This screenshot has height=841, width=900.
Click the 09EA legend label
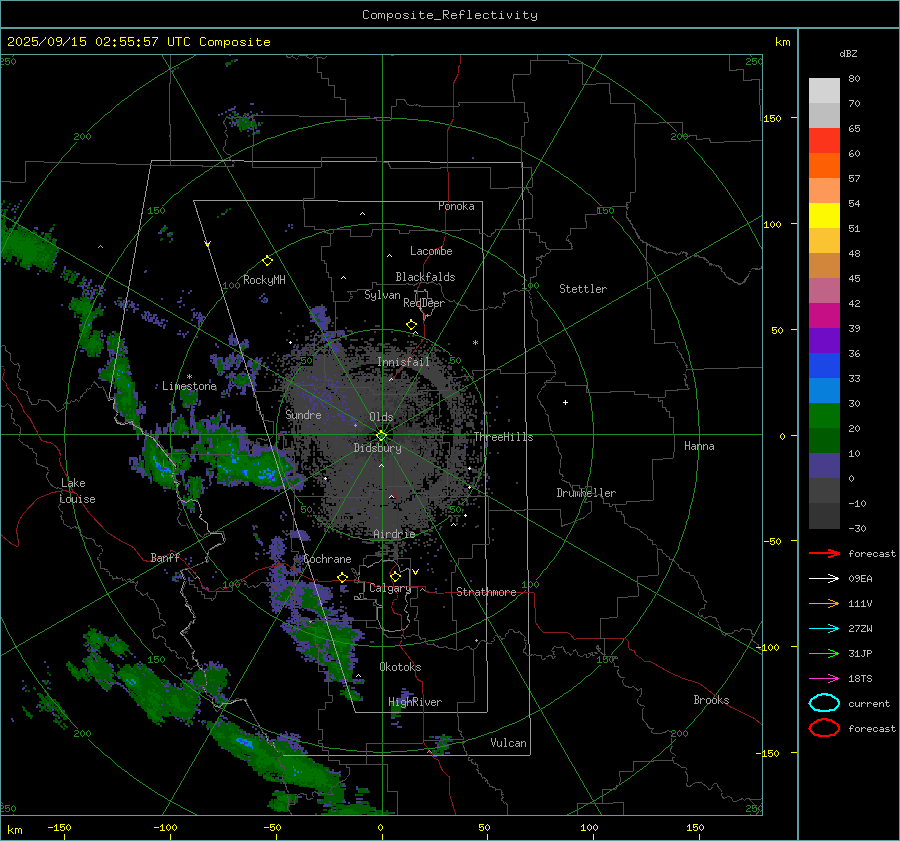coord(860,579)
